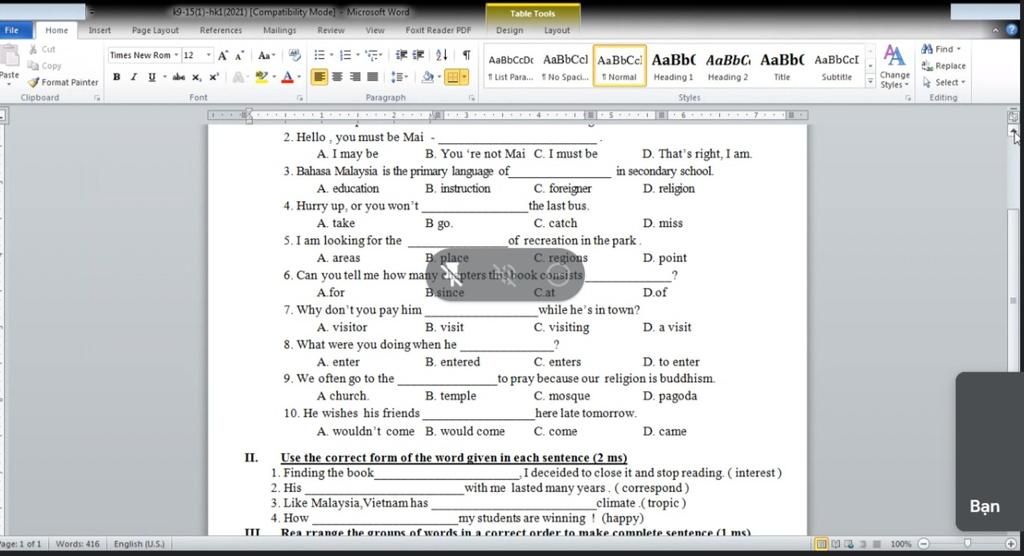Image resolution: width=1024 pixels, height=556 pixels.
Task: Switch to Full Screen Reading view
Action: pos(835,544)
